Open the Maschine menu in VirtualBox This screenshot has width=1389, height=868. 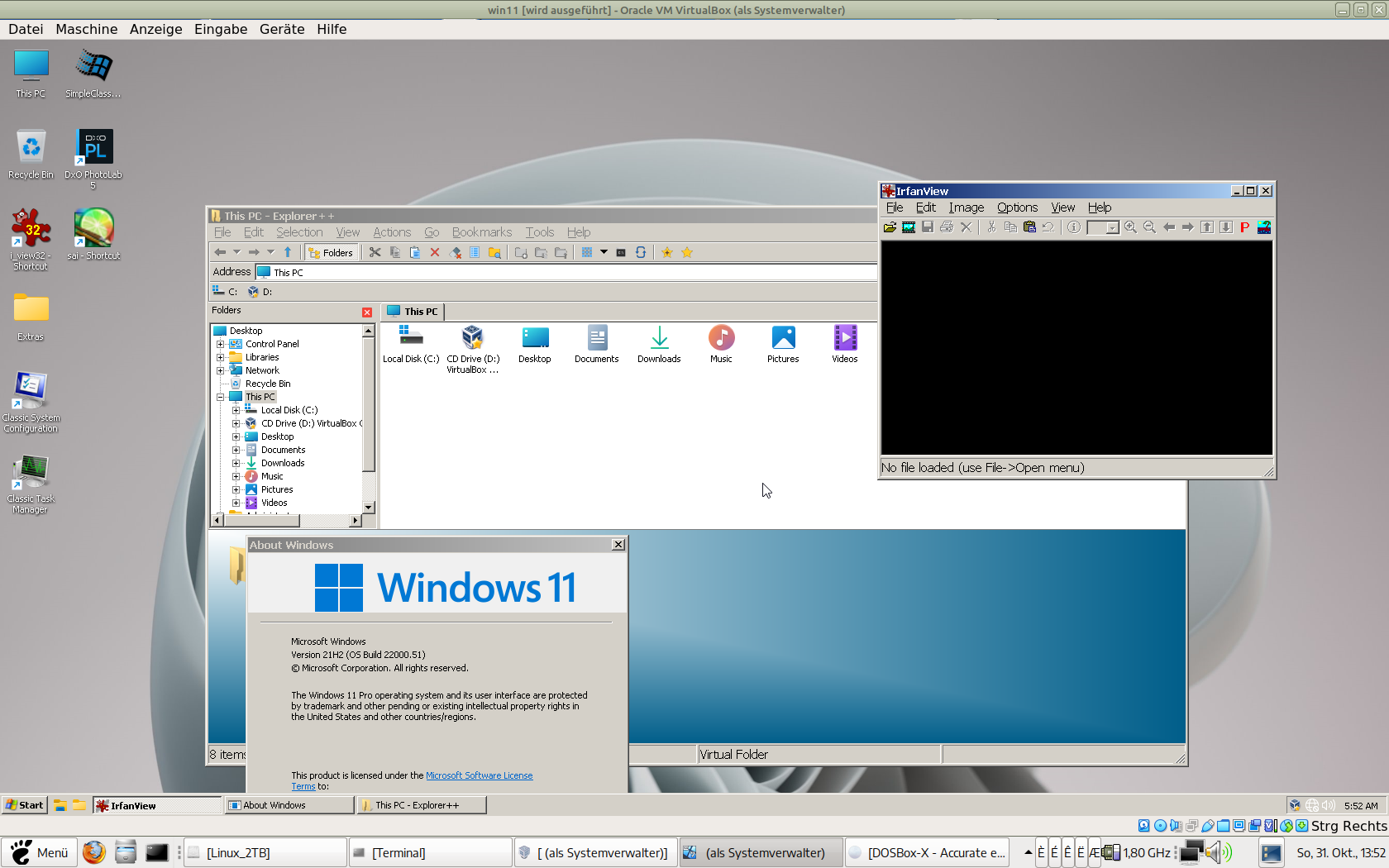(x=87, y=29)
